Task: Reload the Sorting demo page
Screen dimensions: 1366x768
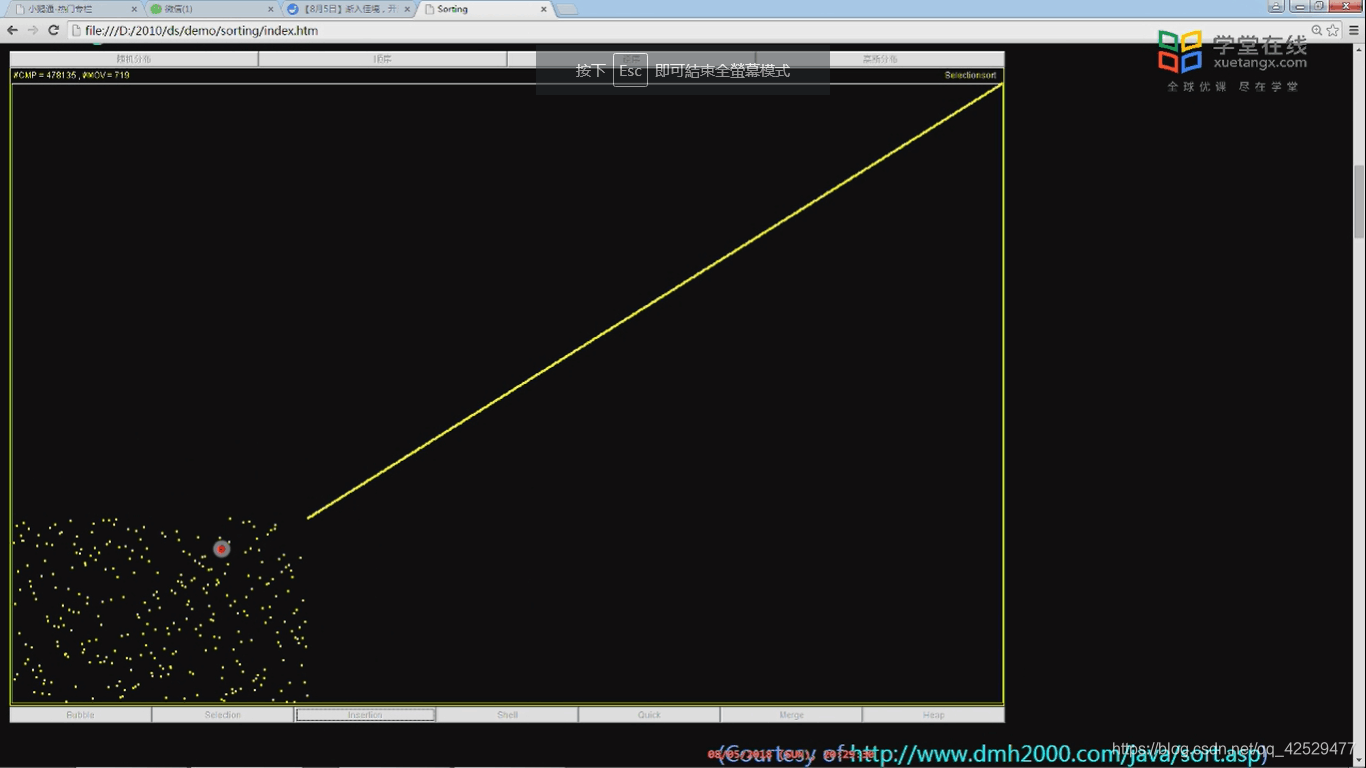Action: pos(53,31)
